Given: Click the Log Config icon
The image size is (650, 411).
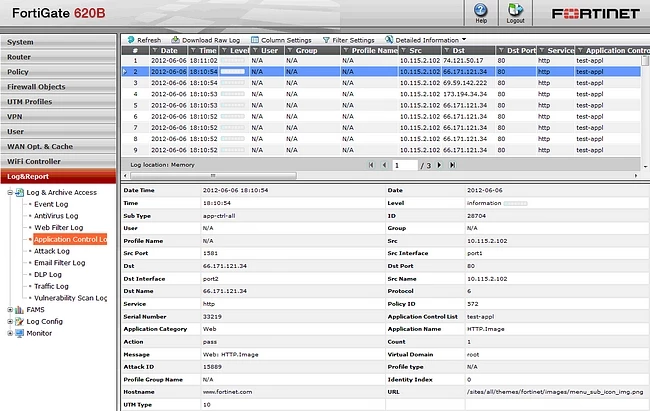Looking at the screenshot, I should click(19, 321).
